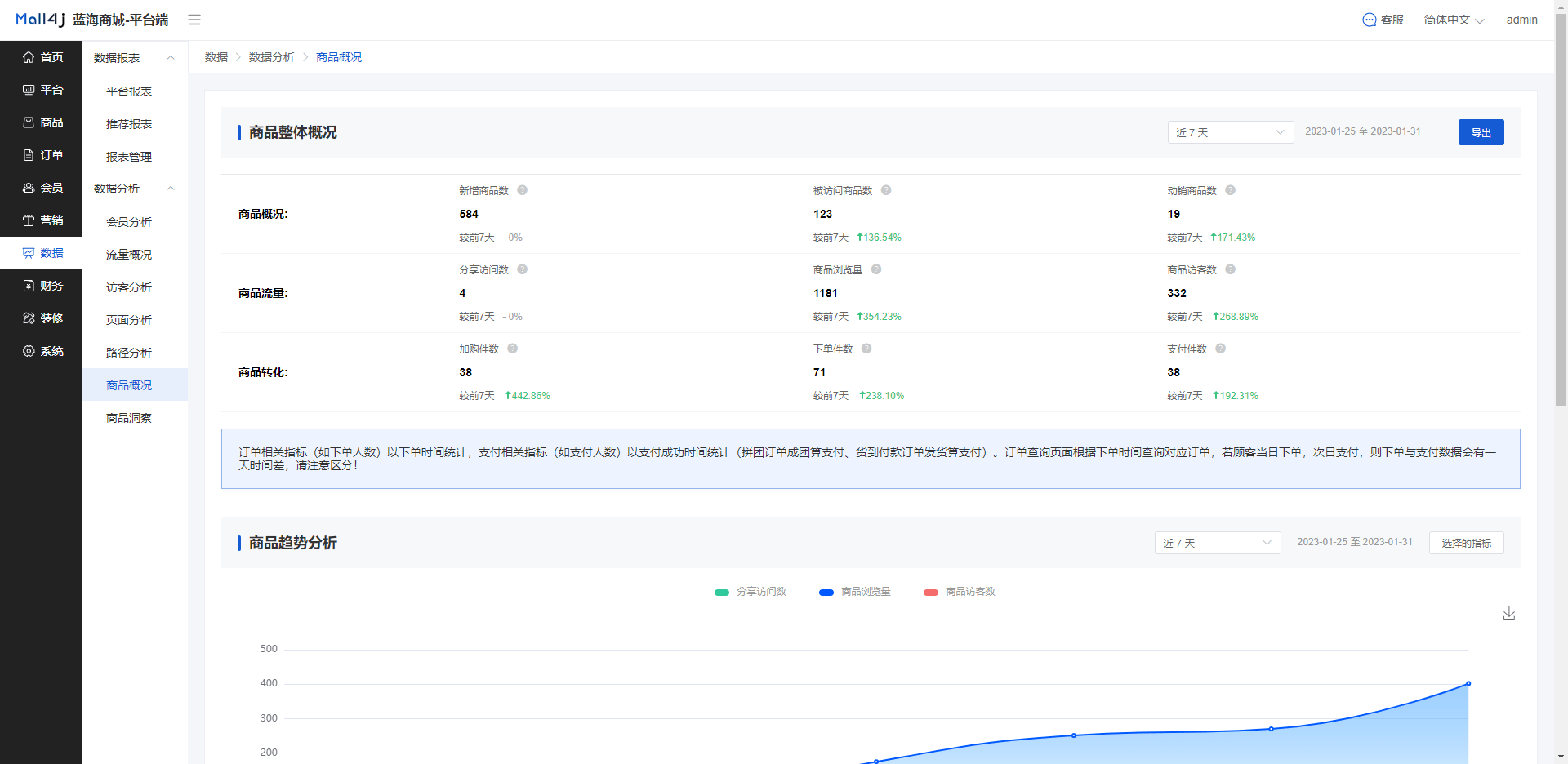Toggle the 商品浏览量 chart legend series

(x=854, y=592)
